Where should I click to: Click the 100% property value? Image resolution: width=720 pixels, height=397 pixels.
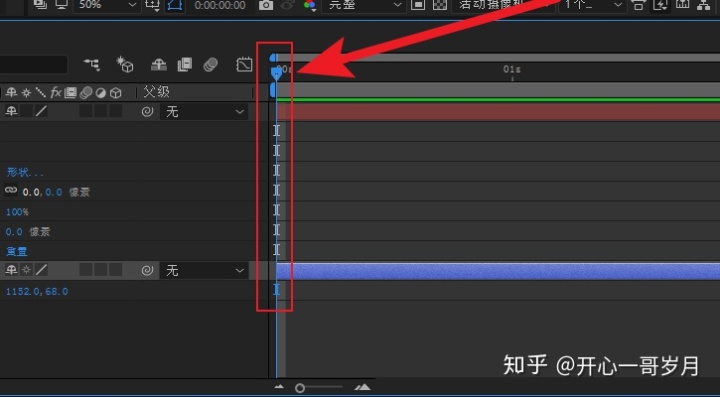coord(17,212)
